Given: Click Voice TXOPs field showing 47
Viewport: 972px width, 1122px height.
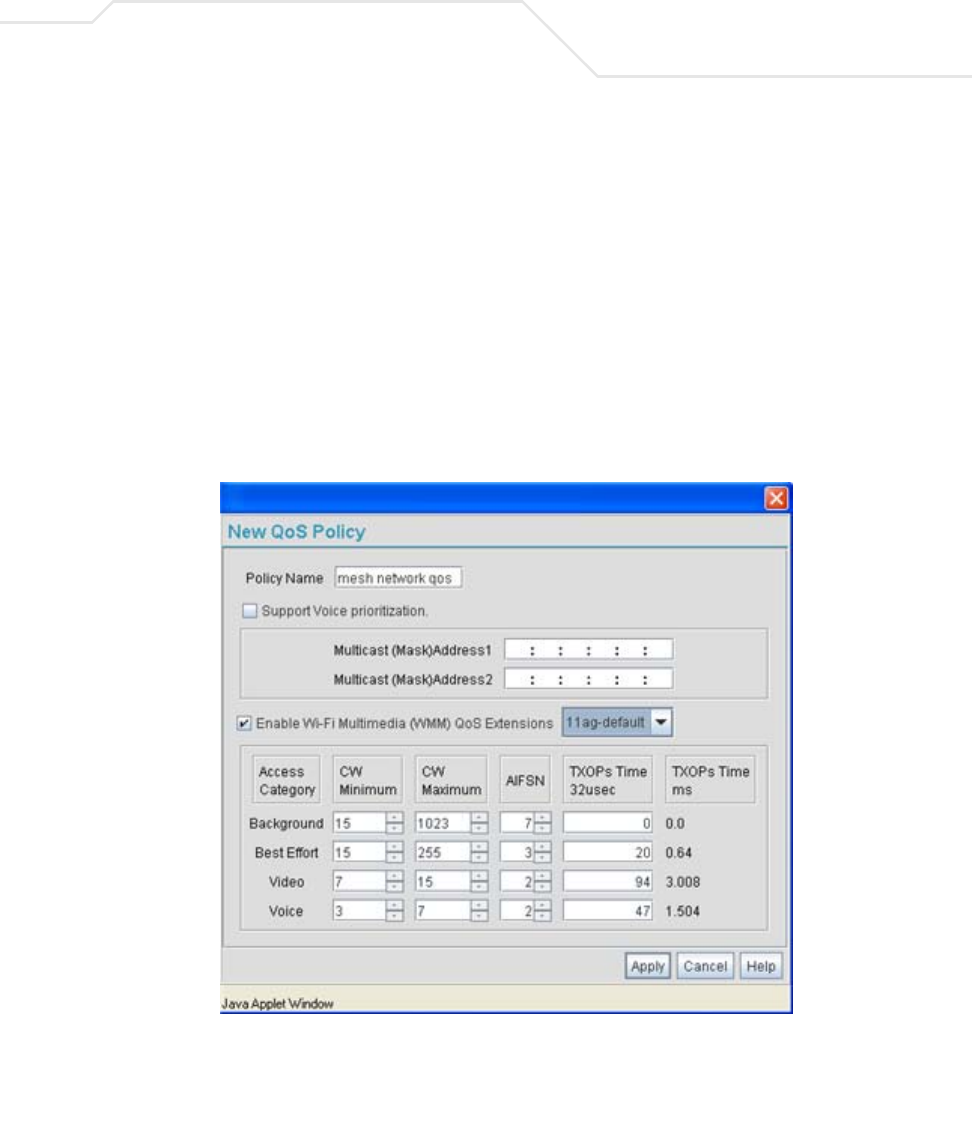Looking at the screenshot, I should [607, 911].
